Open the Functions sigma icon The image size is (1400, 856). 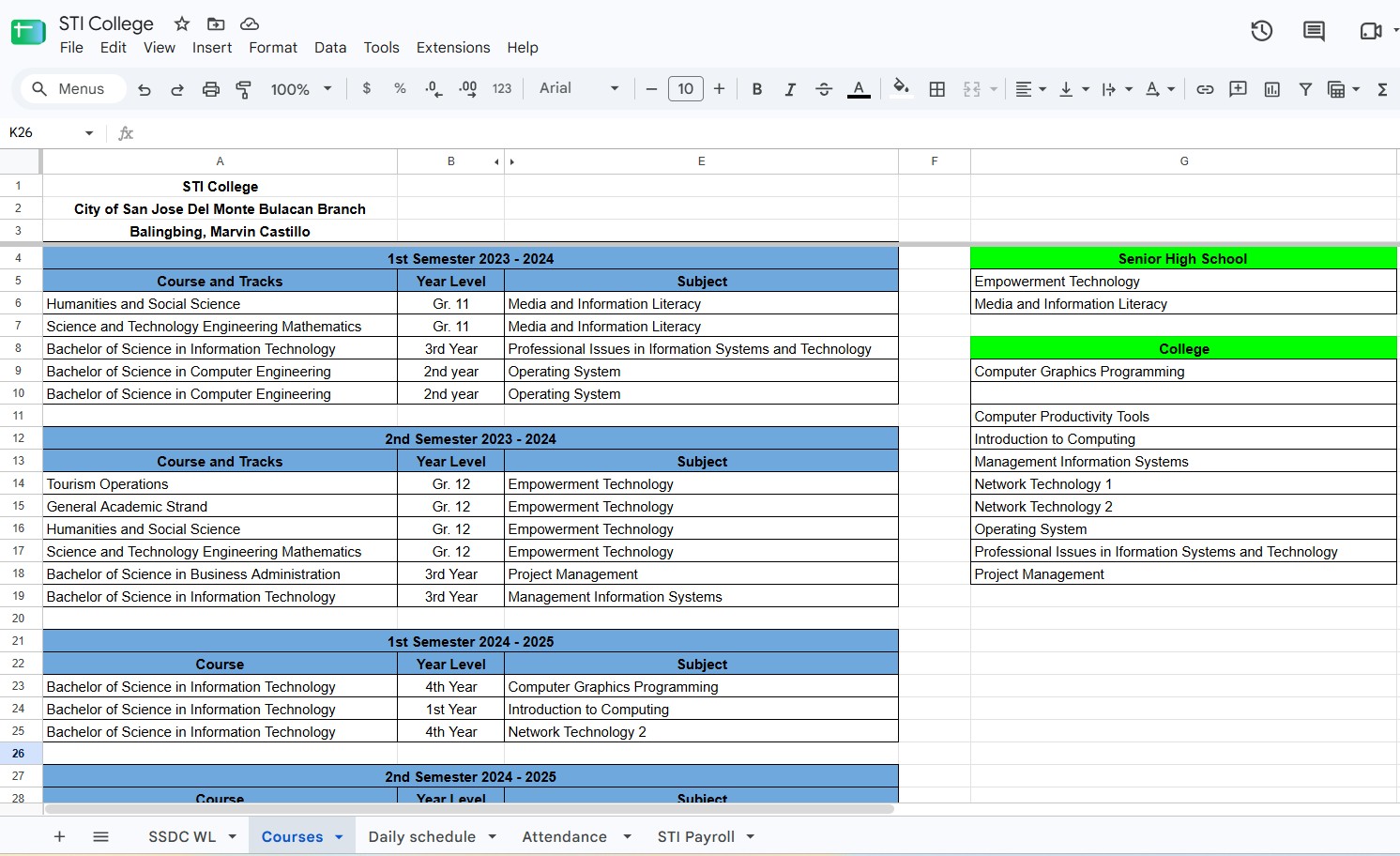point(1382,89)
